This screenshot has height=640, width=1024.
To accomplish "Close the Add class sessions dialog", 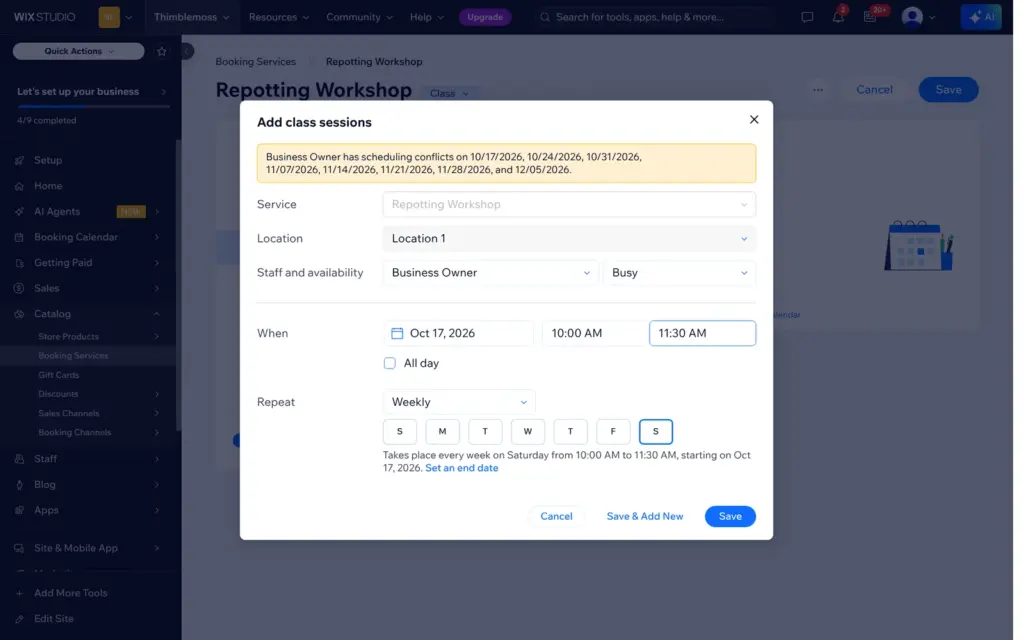I will 754,120.
